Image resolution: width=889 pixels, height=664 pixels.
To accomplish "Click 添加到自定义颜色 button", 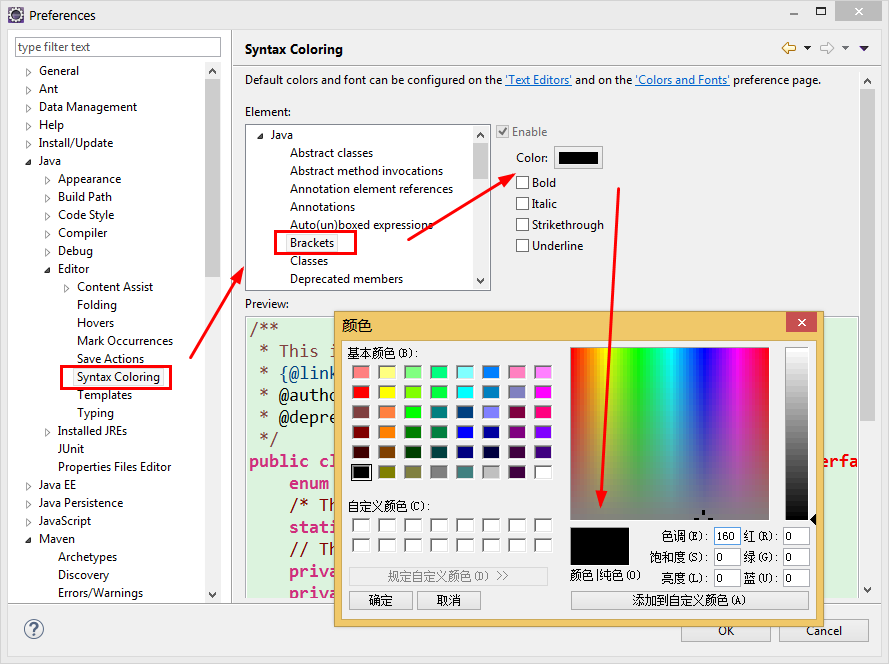I will point(689,600).
